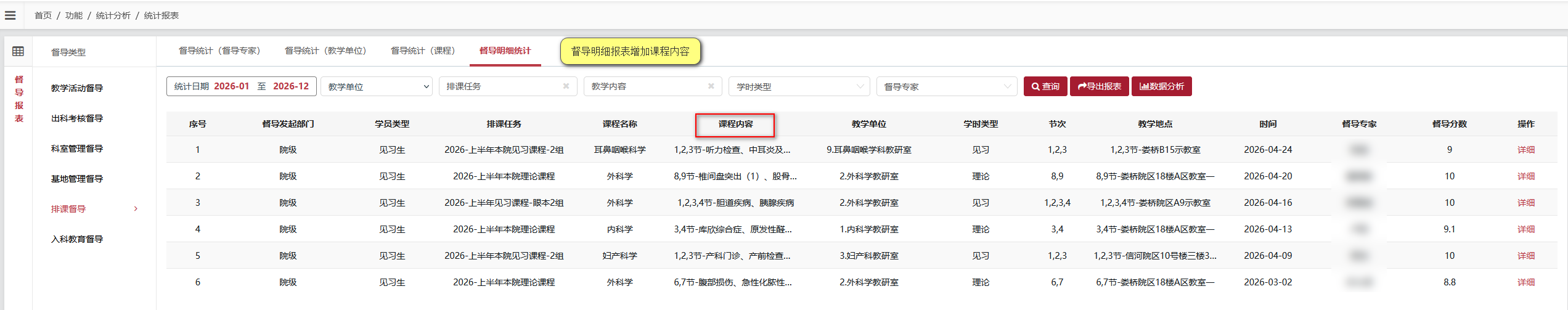This screenshot has width=1568, height=310.
Task: Open 详细 link for row 5
Action: point(1526,256)
